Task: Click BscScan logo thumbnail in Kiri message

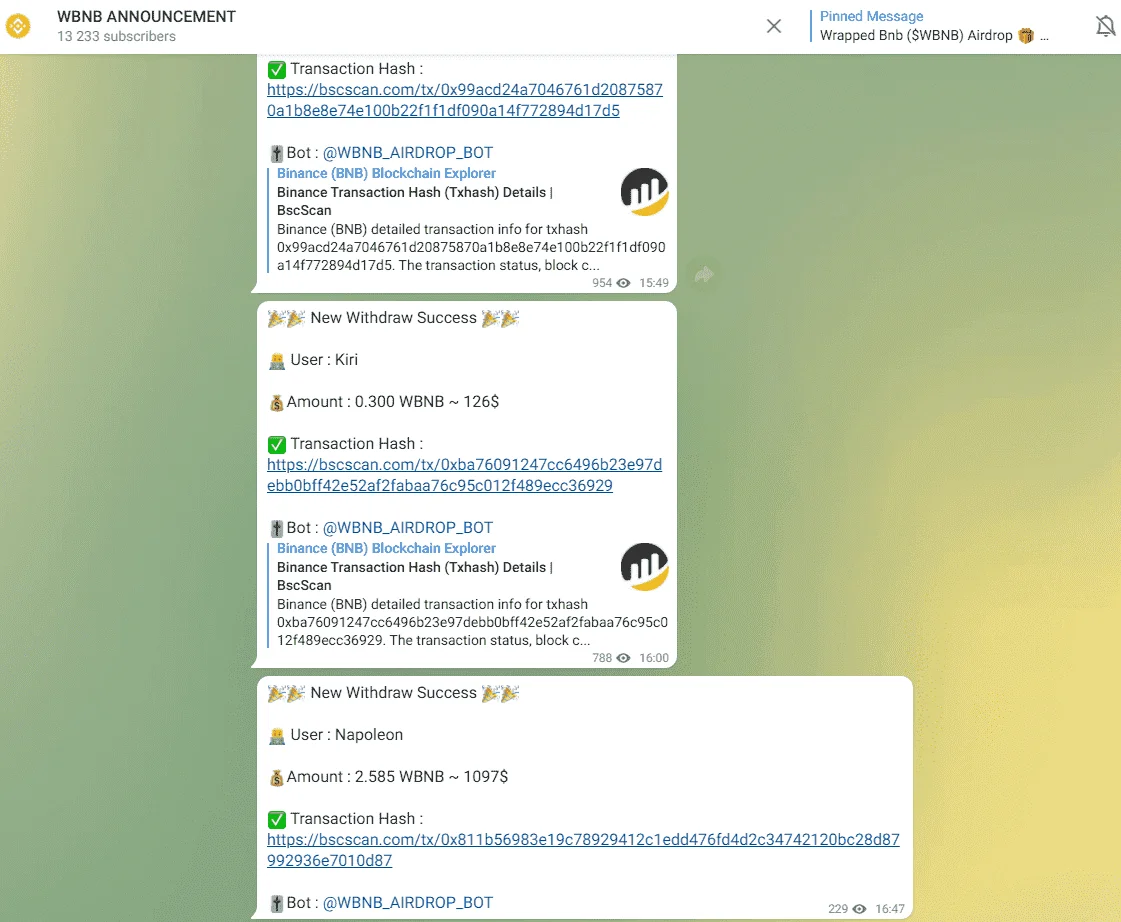Action: pos(644,567)
